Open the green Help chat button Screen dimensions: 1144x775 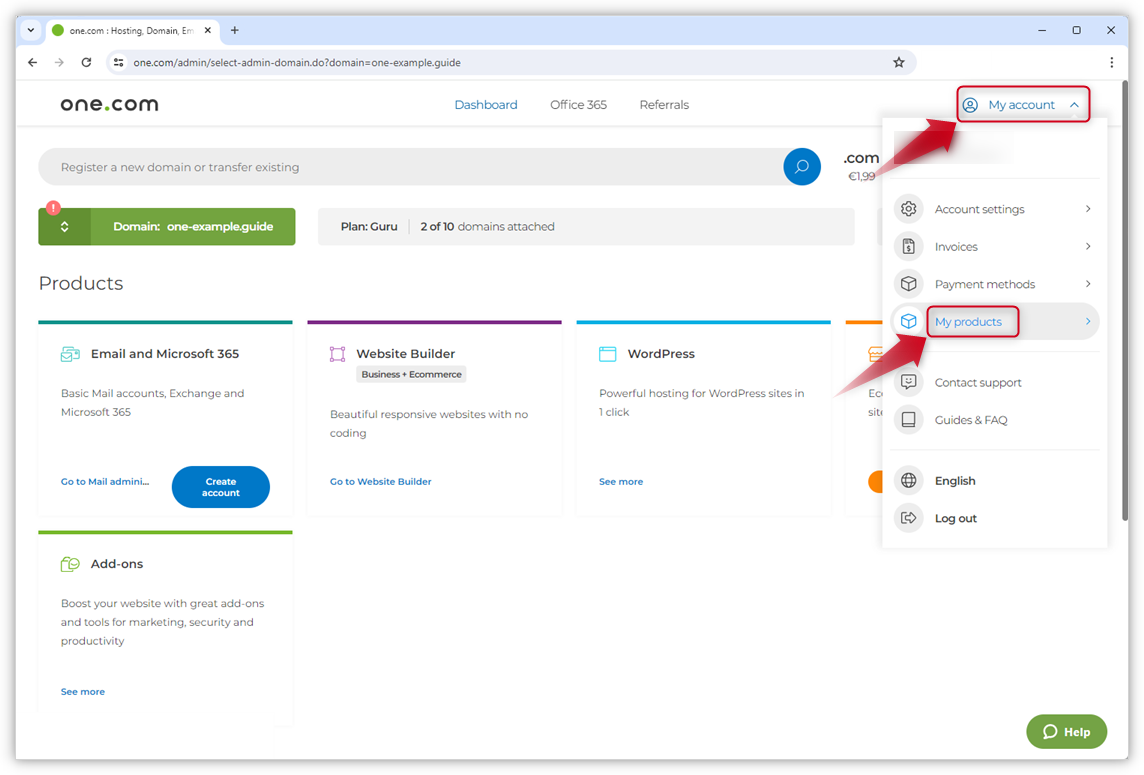[1066, 732]
